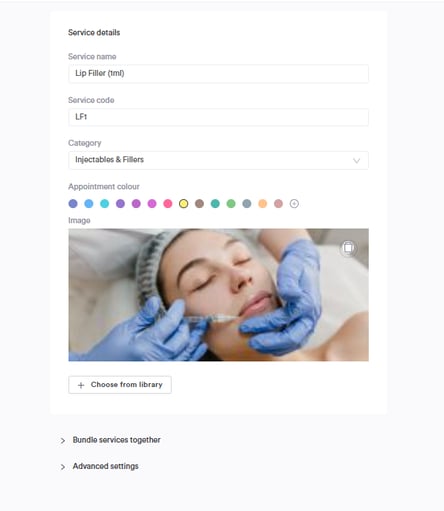Screen dimensions: 444x511
Task: Click the plus icon in Choose from library
Action: (x=81, y=385)
